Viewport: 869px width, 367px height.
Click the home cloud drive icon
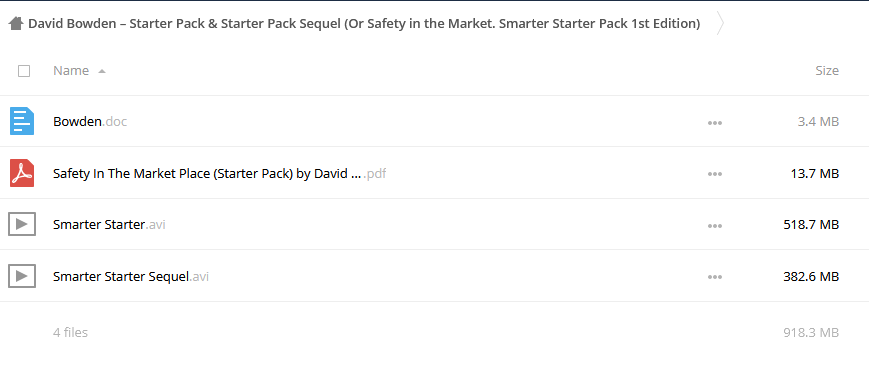pos(16,23)
